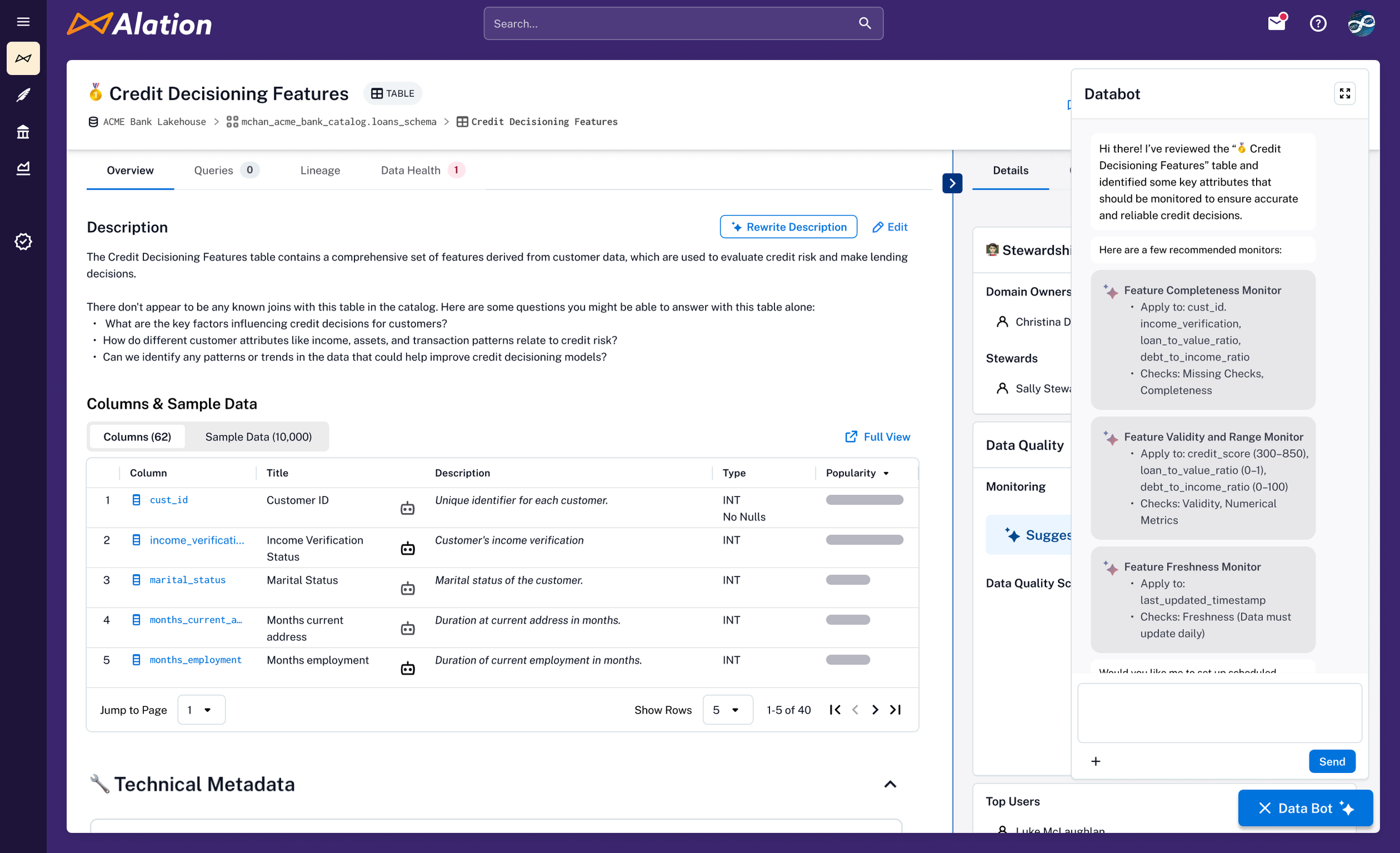Open the help question mark icon
Viewport: 1400px width, 853px height.
point(1318,24)
